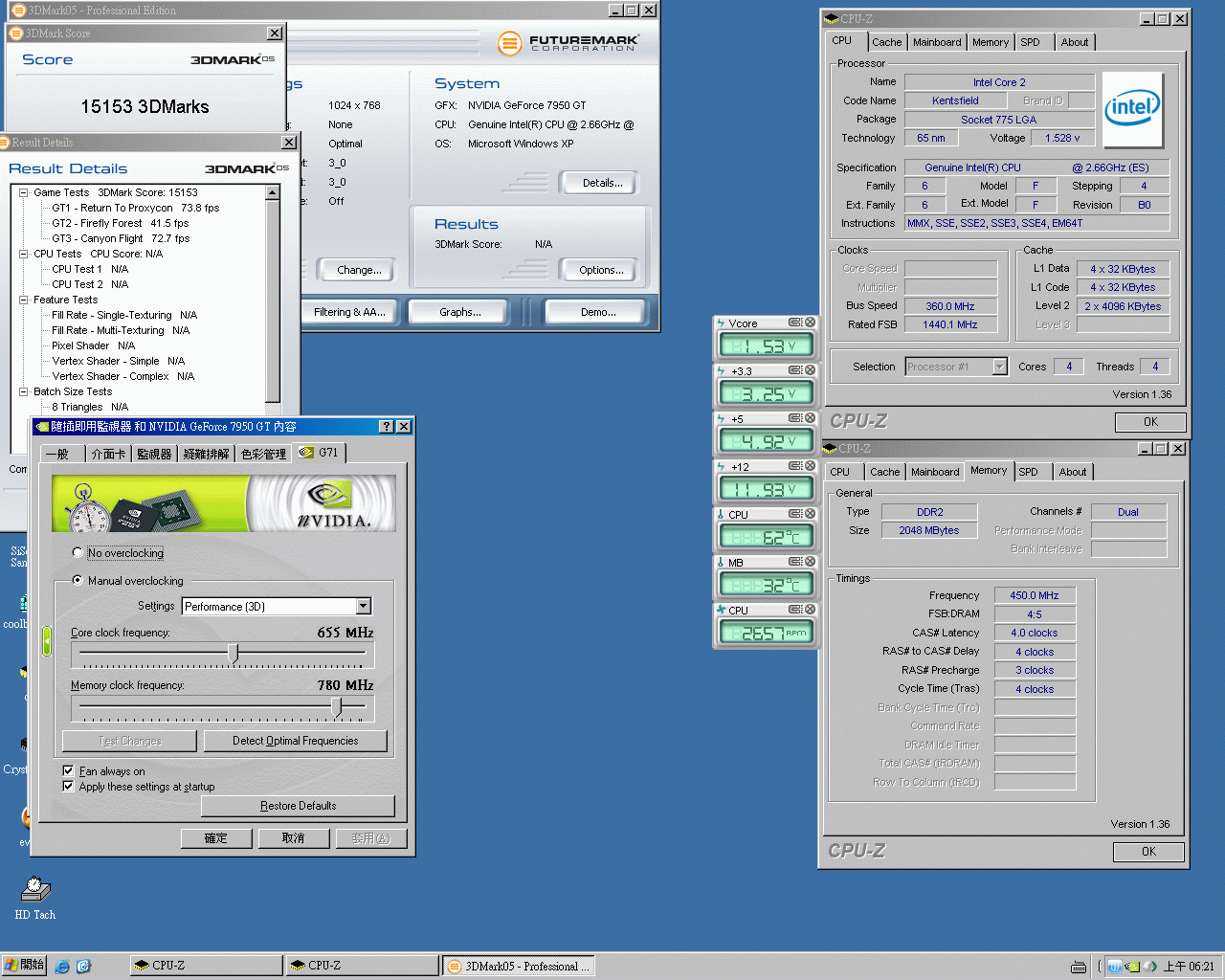Close the CPU fan RPM gadget
The width and height of the screenshot is (1225, 980).
point(810,610)
